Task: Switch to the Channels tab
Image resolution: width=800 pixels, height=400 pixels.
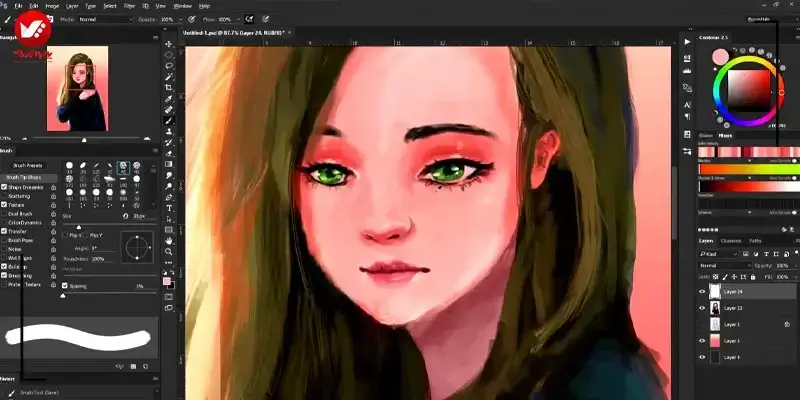Action: (731, 241)
